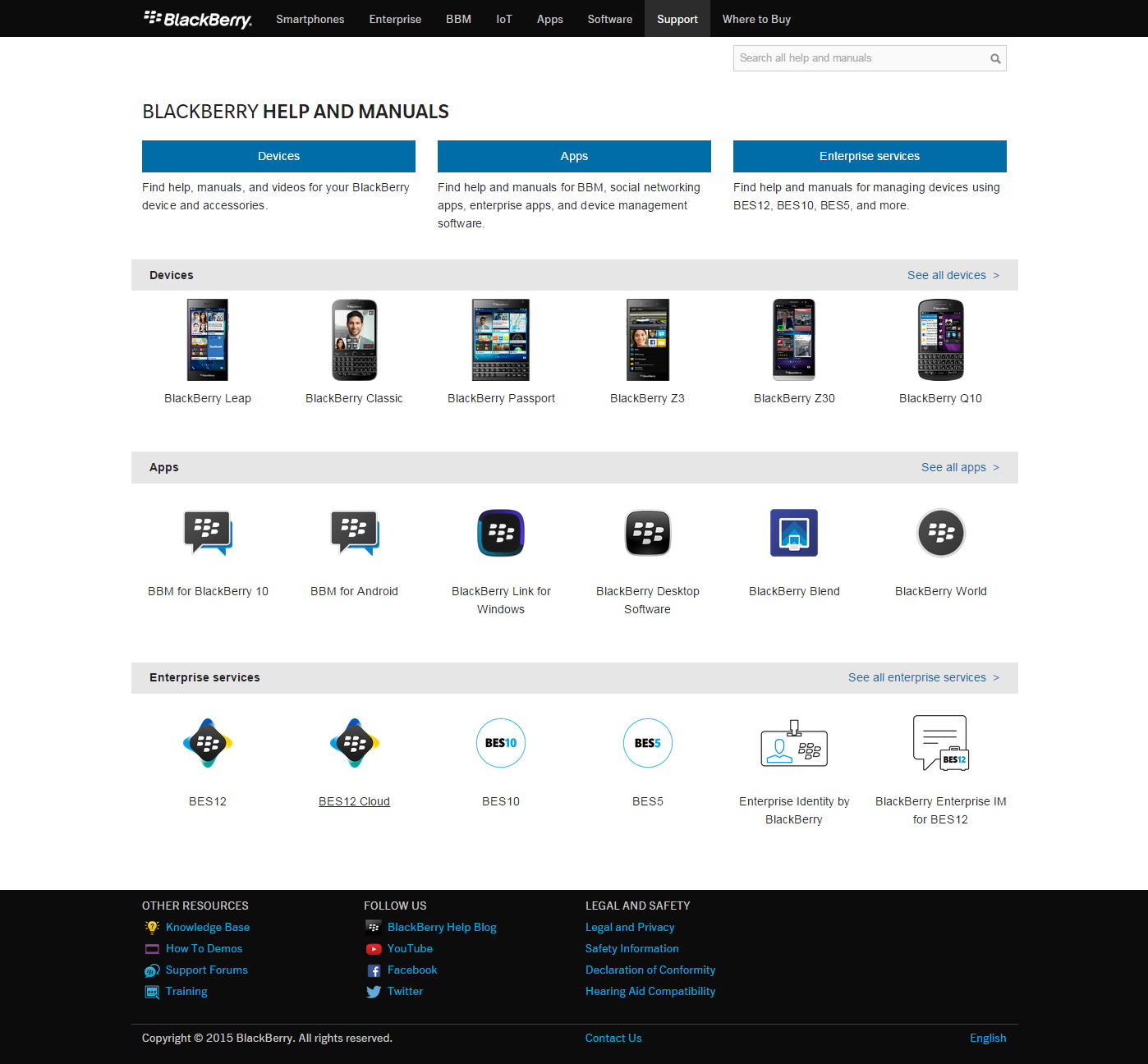Viewport: 1148px width, 1064px height.
Task: Click the BBM for Android icon
Action: [355, 533]
